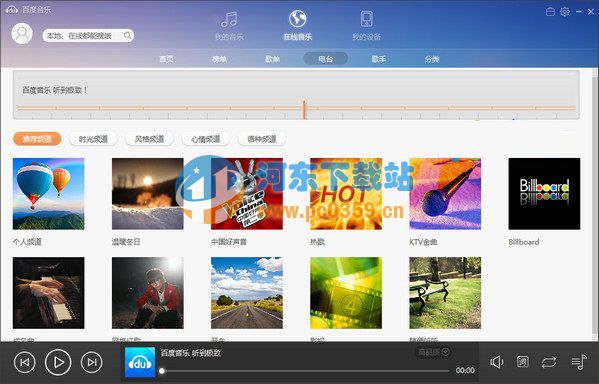Show lyrics with the 词 icon
Image resolution: width=599 pixels, height=384 pixels.
(x=523, y=361)
